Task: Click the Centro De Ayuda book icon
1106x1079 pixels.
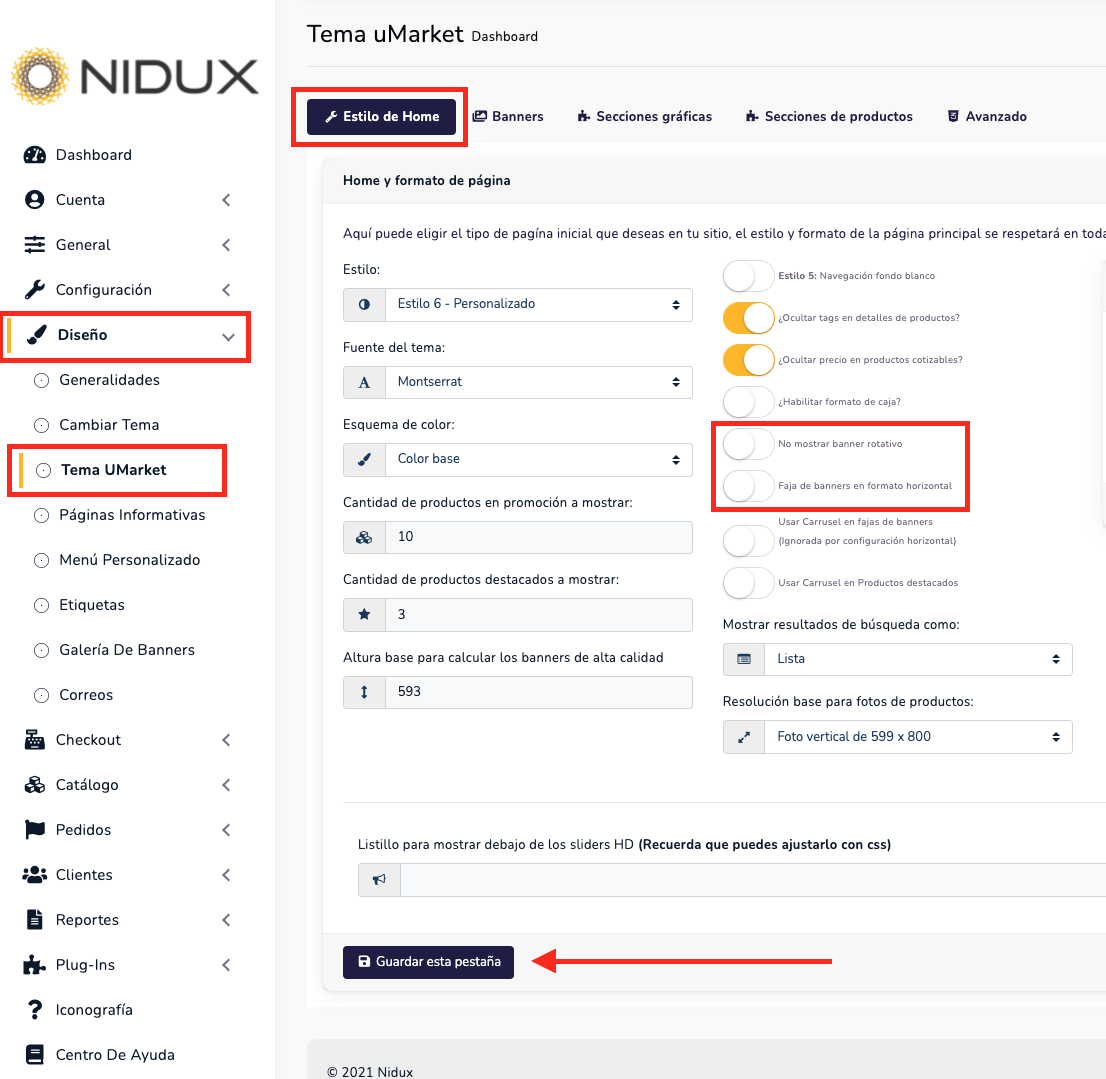Action: pos(35,1055)
